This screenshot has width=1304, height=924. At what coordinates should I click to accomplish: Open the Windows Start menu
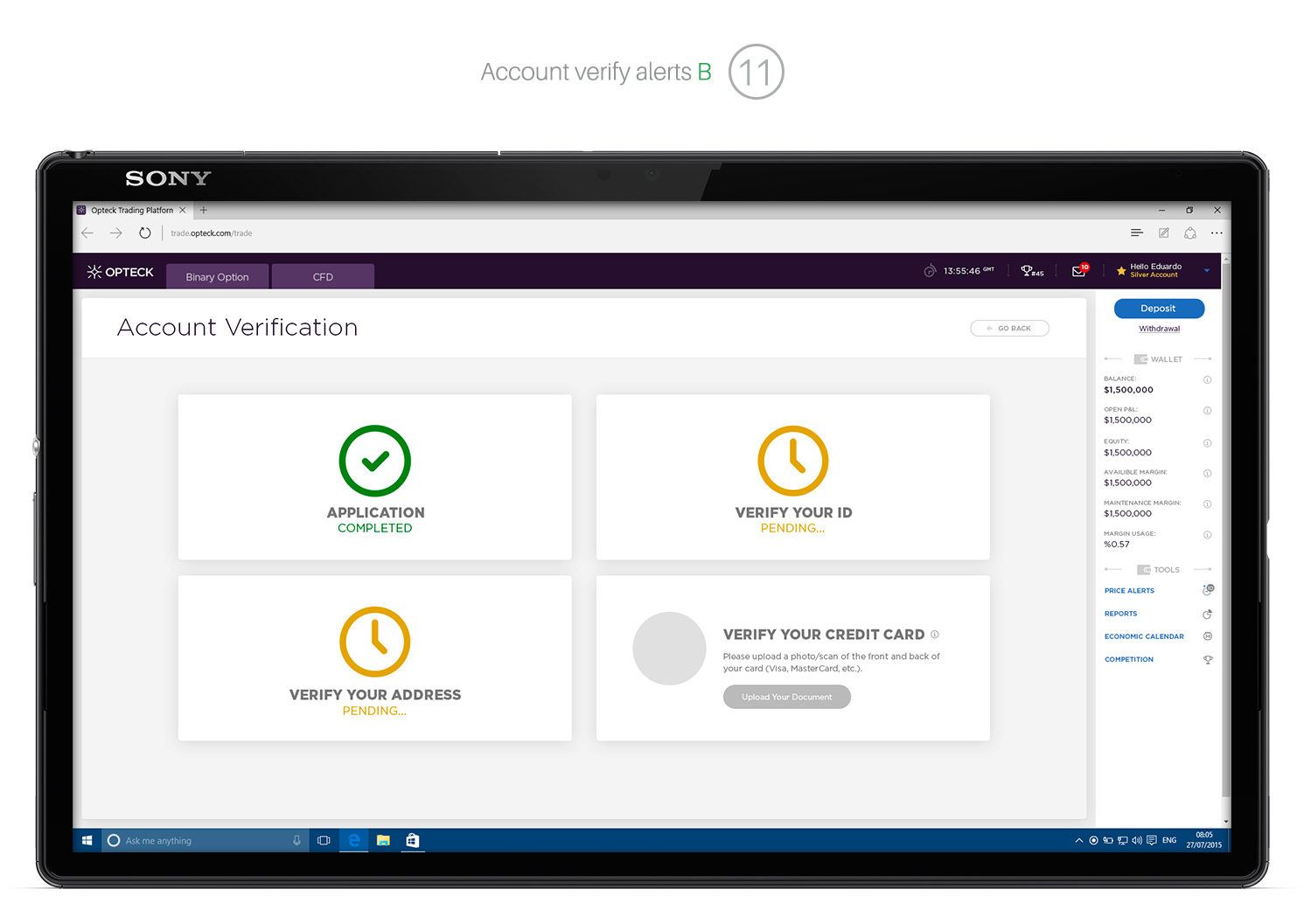(87, 840)
